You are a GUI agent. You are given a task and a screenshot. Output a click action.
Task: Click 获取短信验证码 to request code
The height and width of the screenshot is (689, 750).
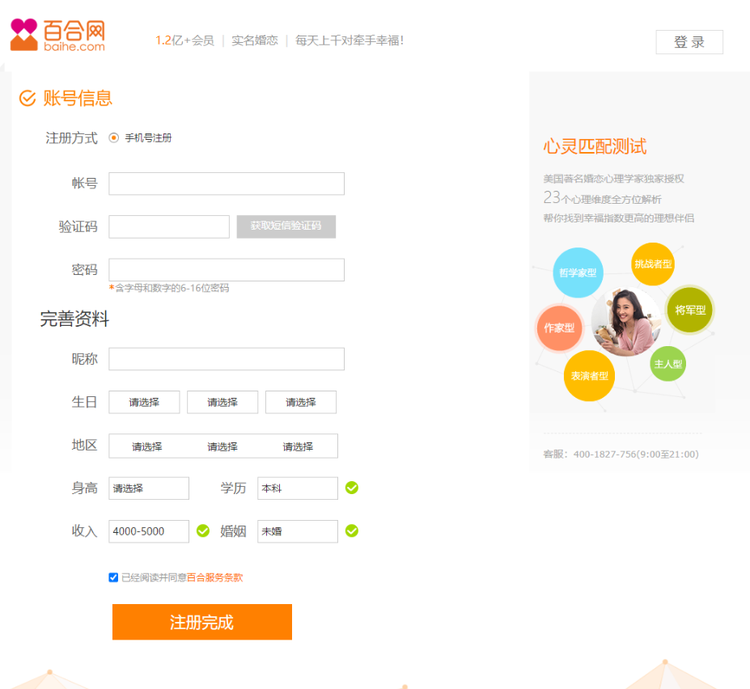coord(286,226)
